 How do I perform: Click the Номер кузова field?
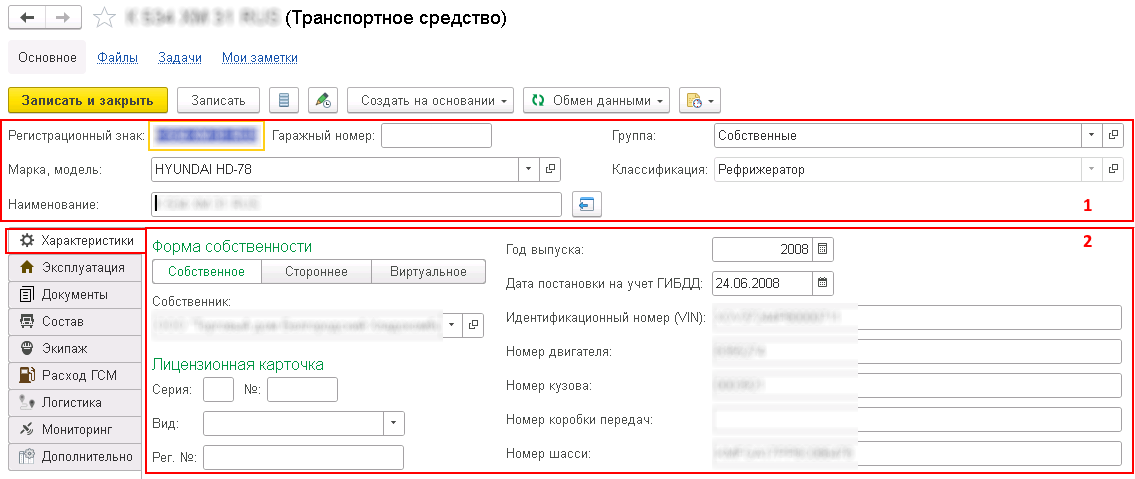pyautogui.click(x=917, y=386)
